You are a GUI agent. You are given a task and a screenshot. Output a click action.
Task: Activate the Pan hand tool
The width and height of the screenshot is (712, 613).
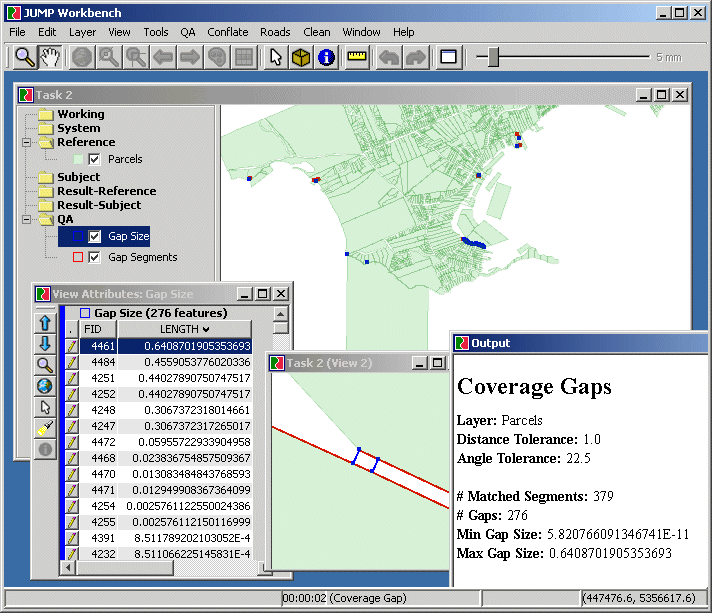(50, 57)
